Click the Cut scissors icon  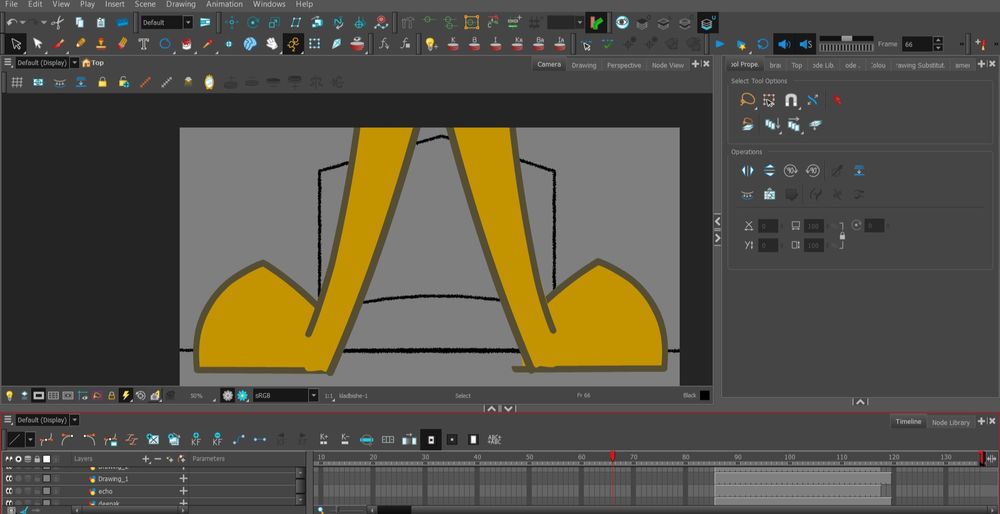point(57,22)
